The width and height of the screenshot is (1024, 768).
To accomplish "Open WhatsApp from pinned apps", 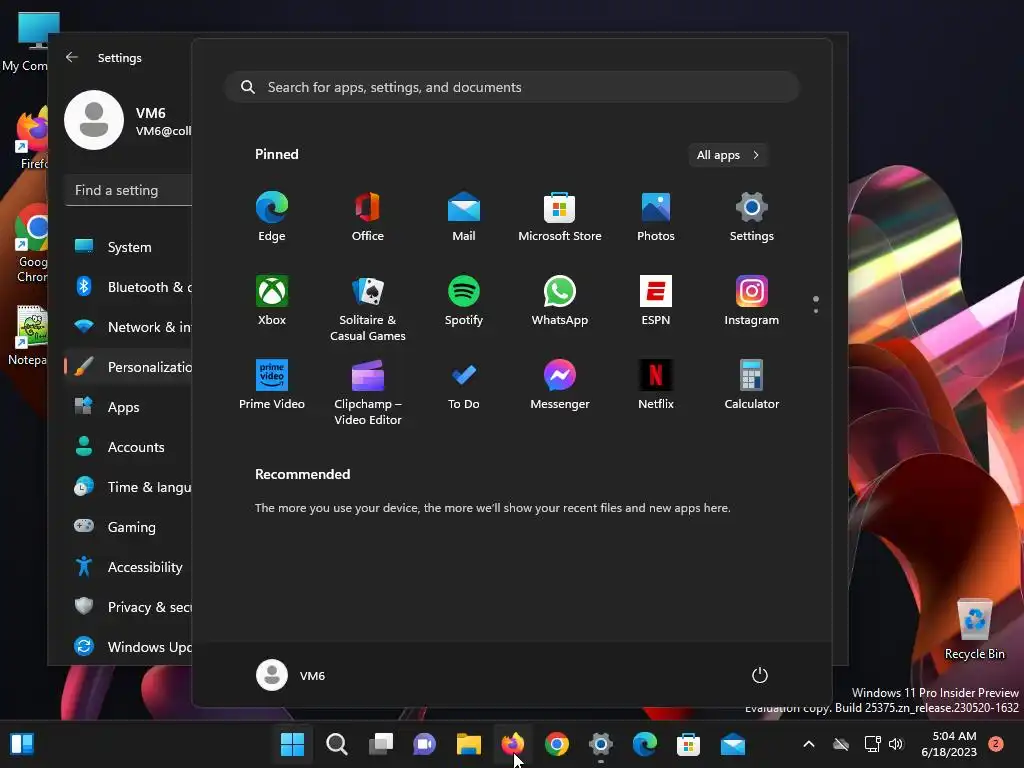I will coord(560,300).
